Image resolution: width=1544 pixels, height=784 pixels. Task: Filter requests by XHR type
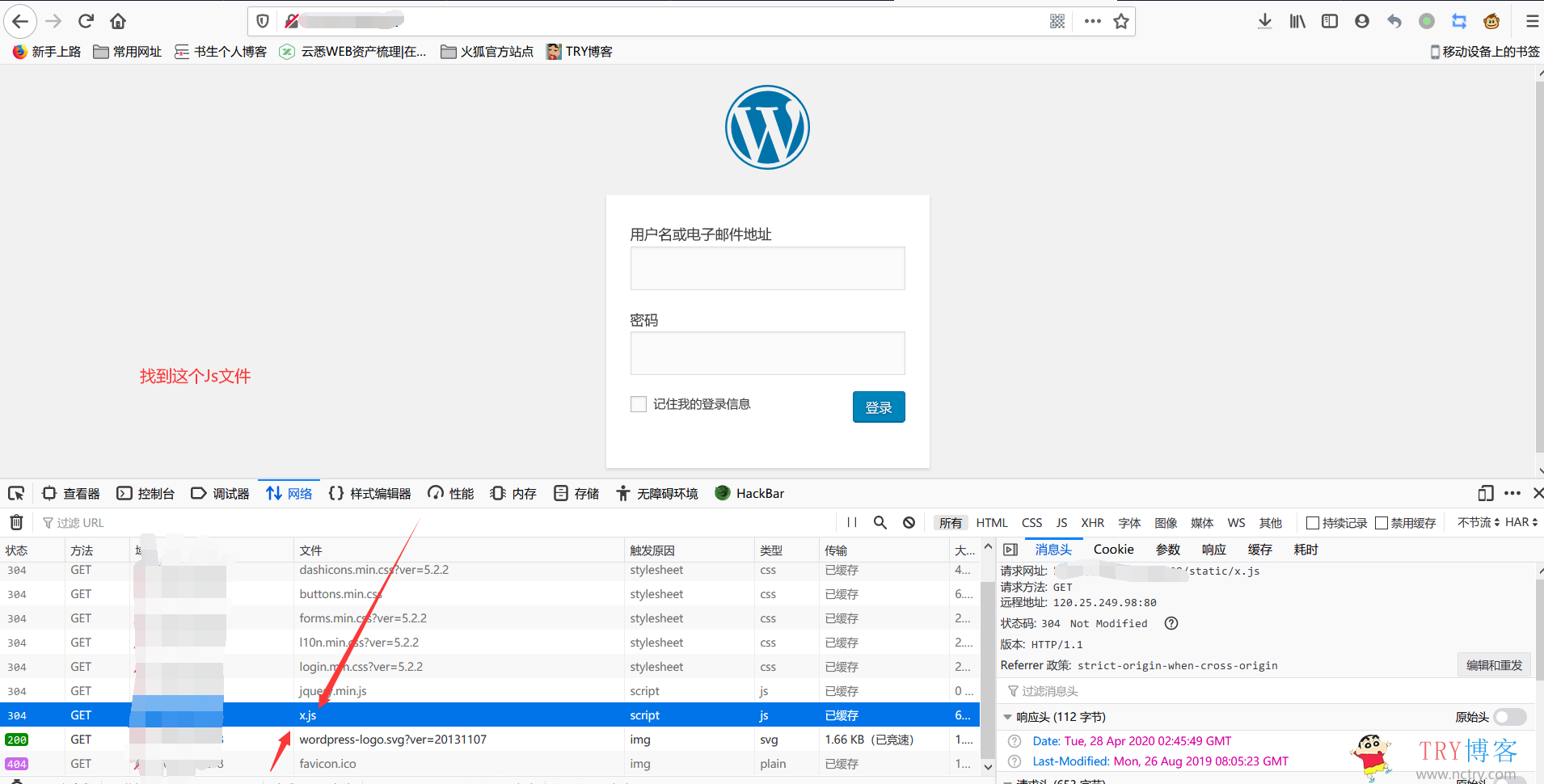point(1093,523)
